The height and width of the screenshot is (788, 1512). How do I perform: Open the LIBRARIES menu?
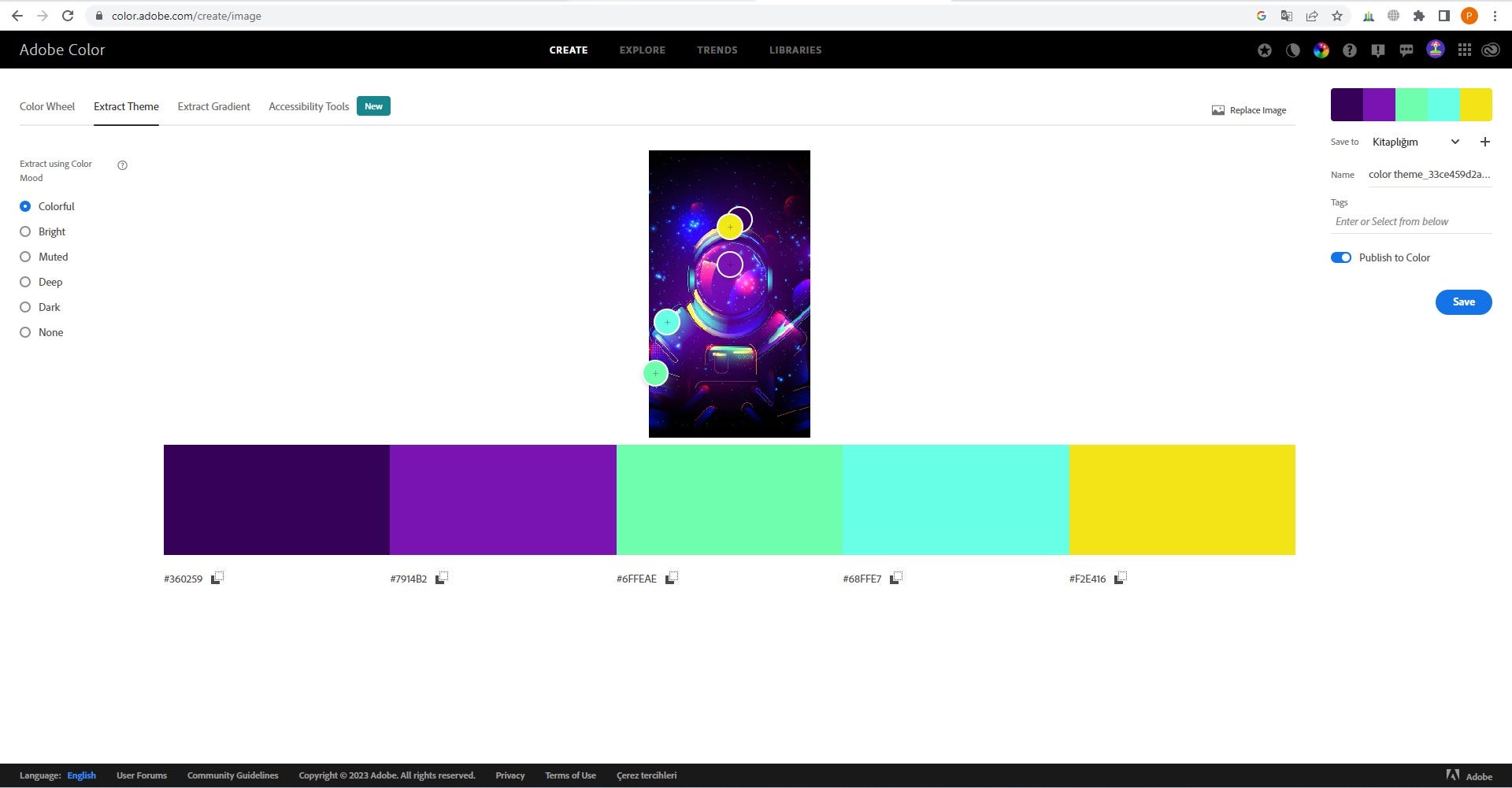click(795, 50)
